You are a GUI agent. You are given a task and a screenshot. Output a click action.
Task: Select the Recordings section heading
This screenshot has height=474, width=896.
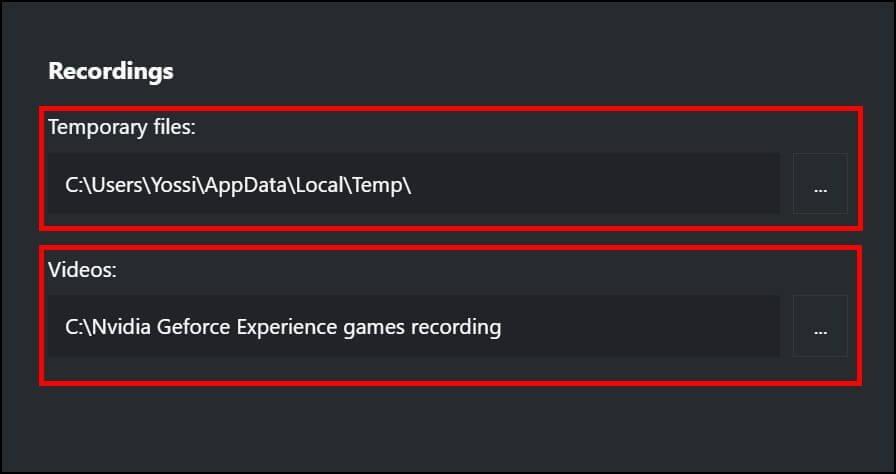[111, 71]
